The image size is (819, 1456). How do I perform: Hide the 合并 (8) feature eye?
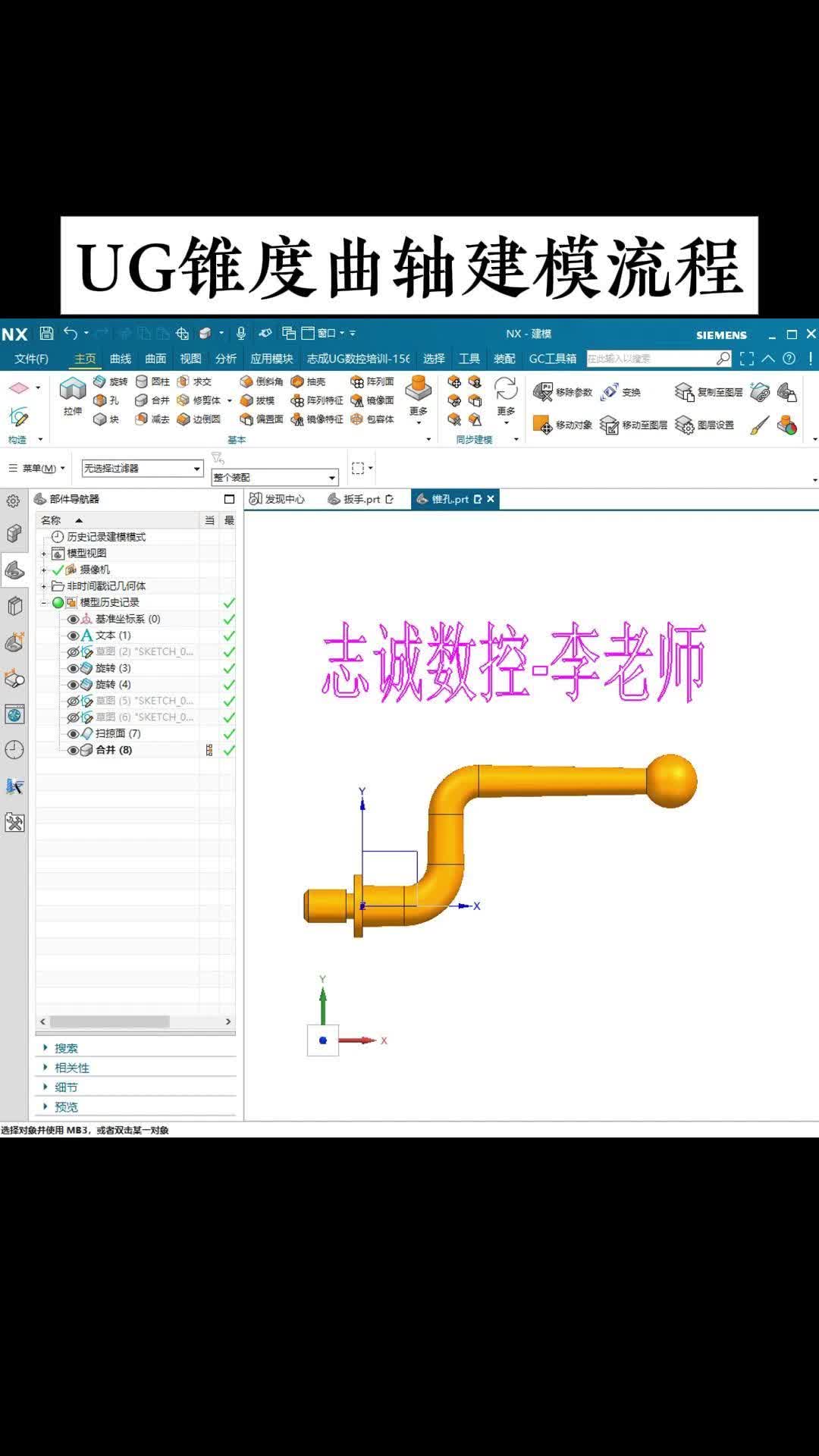coord(74,750)
